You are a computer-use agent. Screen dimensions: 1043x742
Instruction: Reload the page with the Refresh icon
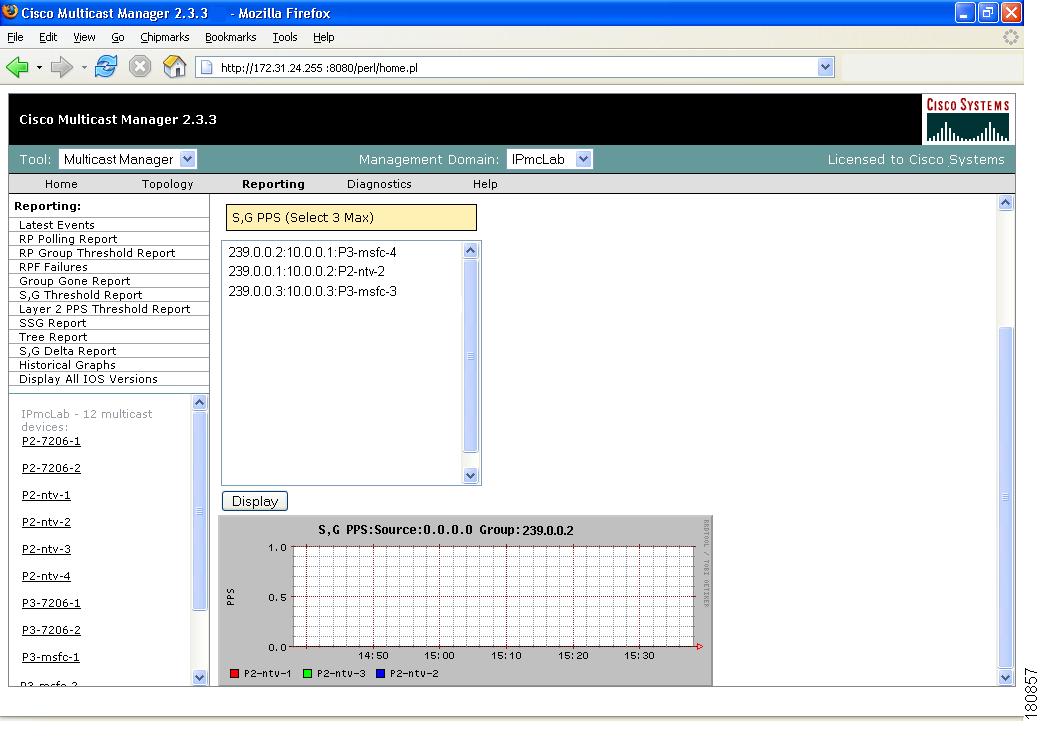click(x=106, y=67)
